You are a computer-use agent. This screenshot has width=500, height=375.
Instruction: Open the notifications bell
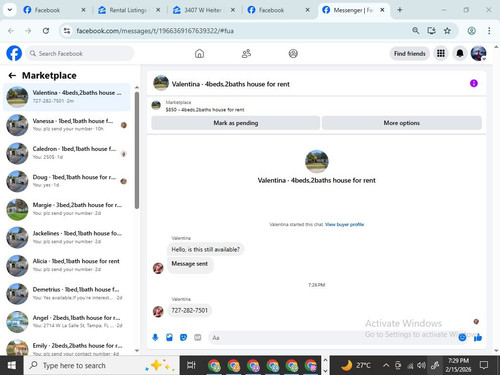tap(460, 53)
